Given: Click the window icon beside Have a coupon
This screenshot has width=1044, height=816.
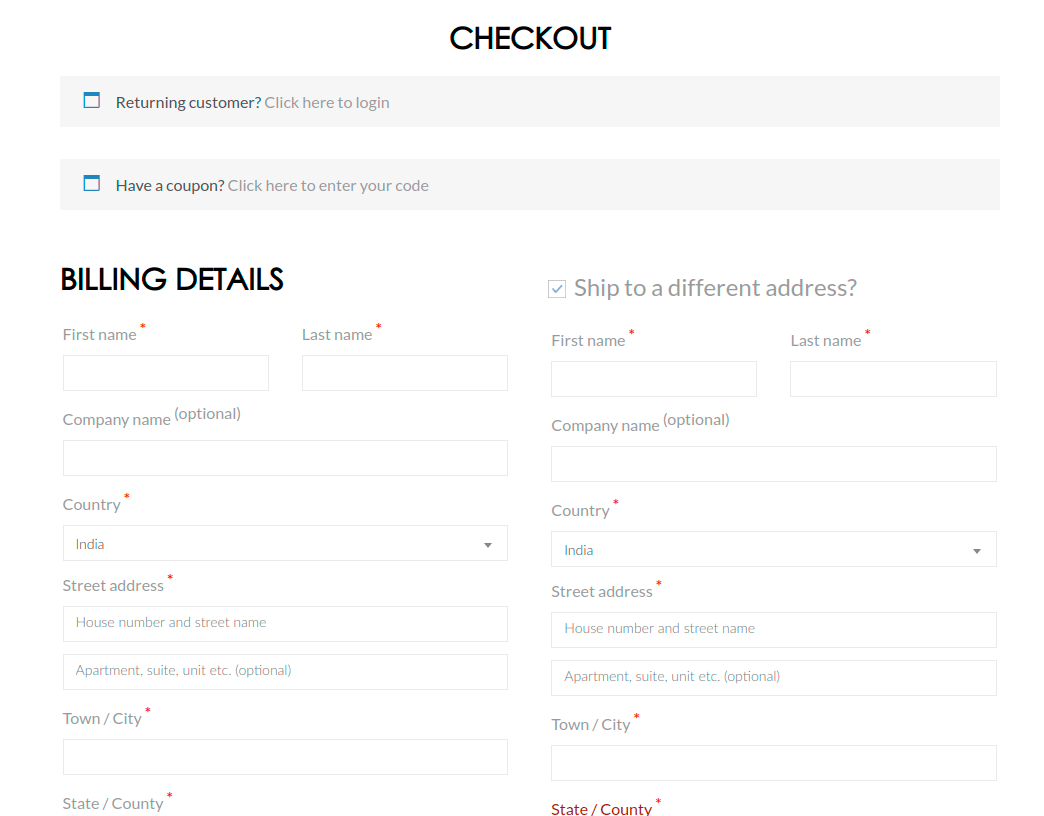Looking at the screenshot, I should [91, 183].
